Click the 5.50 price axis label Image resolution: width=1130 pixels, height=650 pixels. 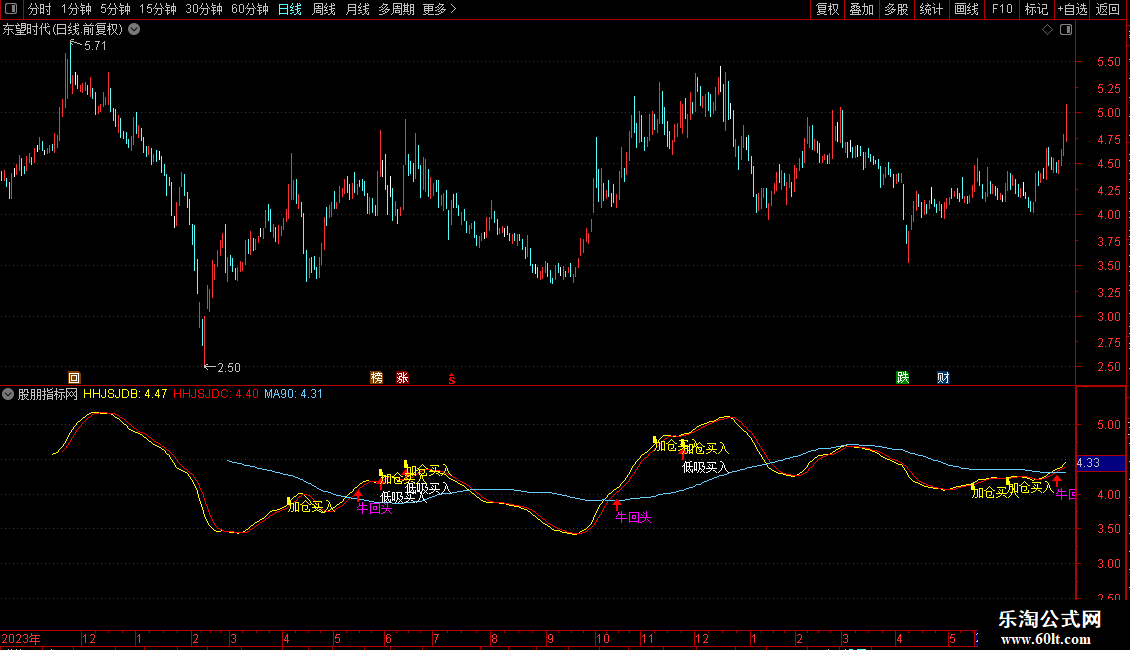[1108, 62]
